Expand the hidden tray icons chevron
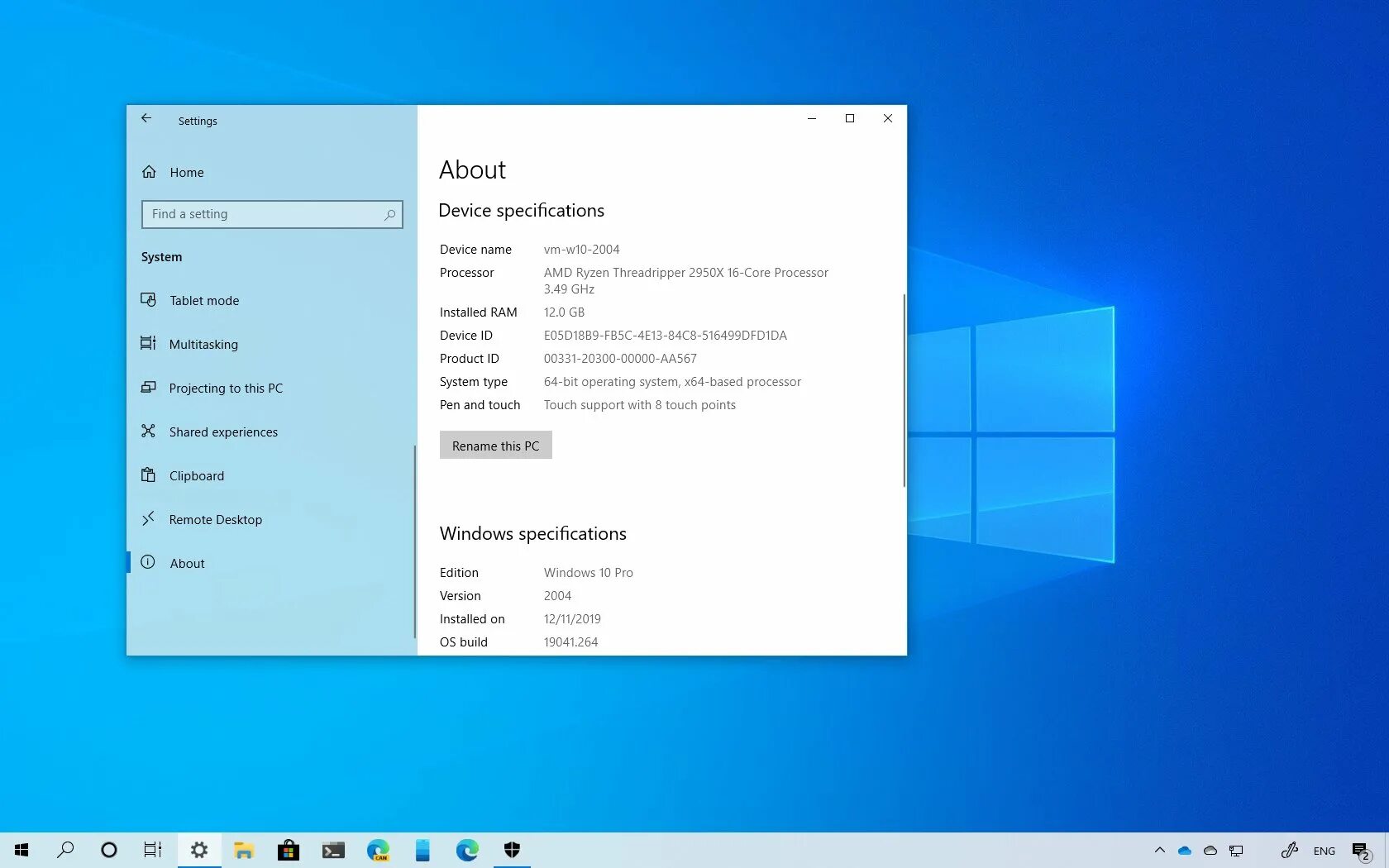Viewport: 1389px width, 868px height. point(1159,850)
